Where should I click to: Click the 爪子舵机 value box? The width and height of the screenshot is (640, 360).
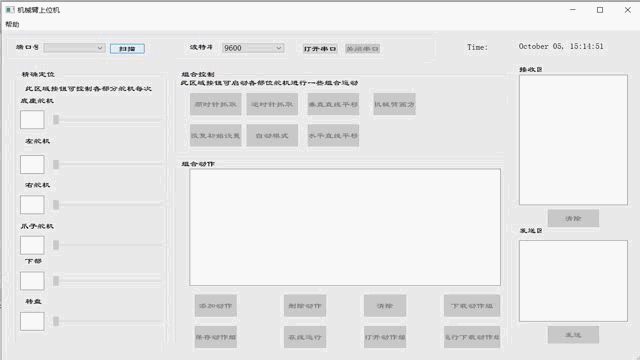click(32, 245)
